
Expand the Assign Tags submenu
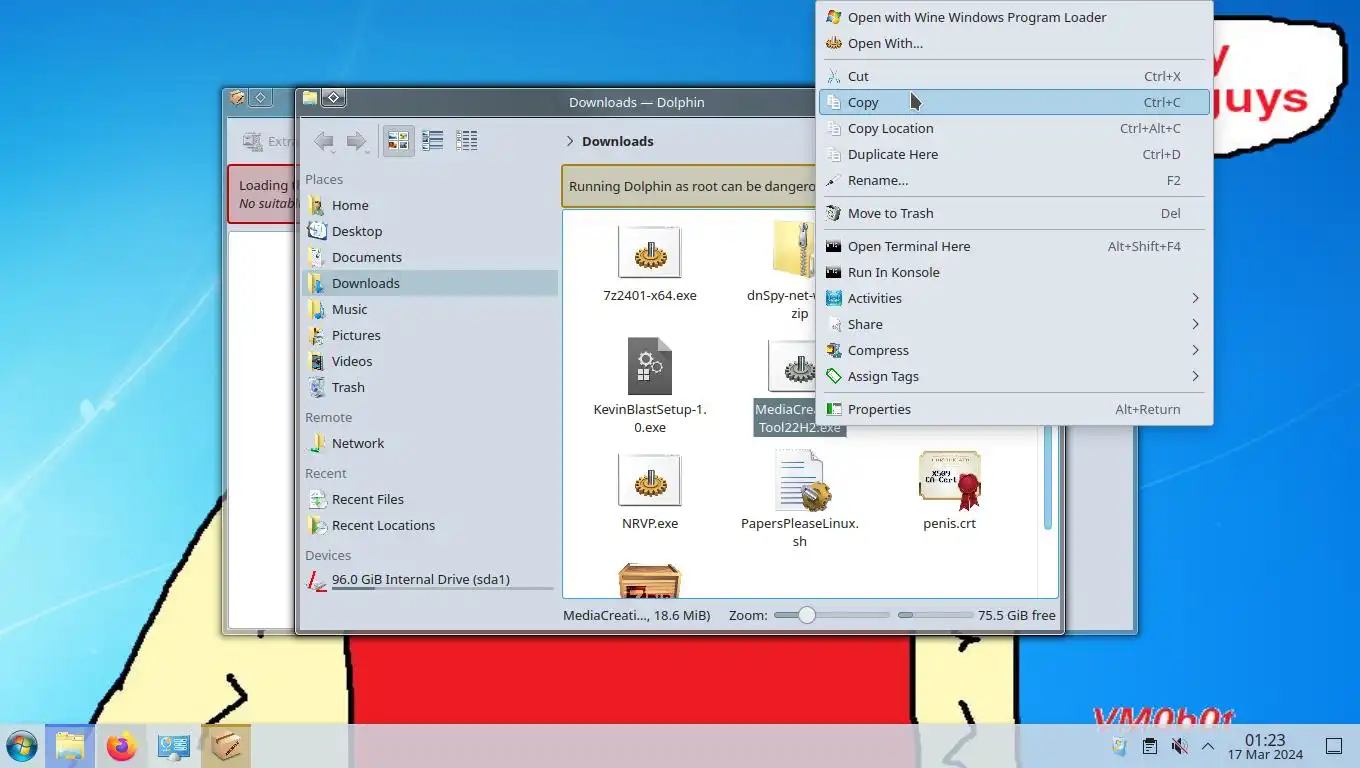(1014, 376)
